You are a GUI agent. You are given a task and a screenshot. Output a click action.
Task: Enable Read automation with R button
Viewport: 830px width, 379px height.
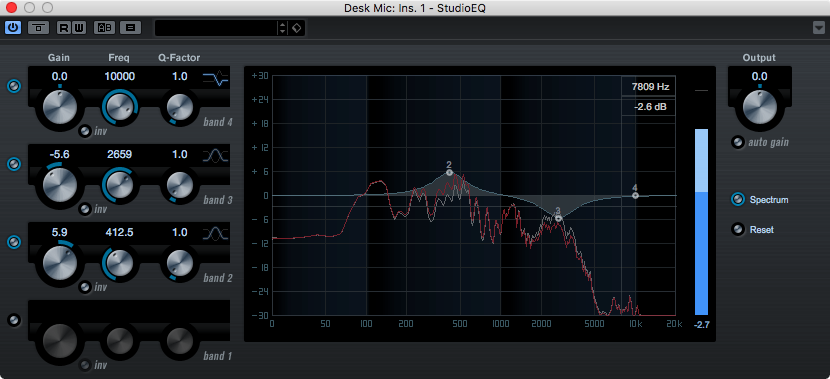(x=64, y=28)
